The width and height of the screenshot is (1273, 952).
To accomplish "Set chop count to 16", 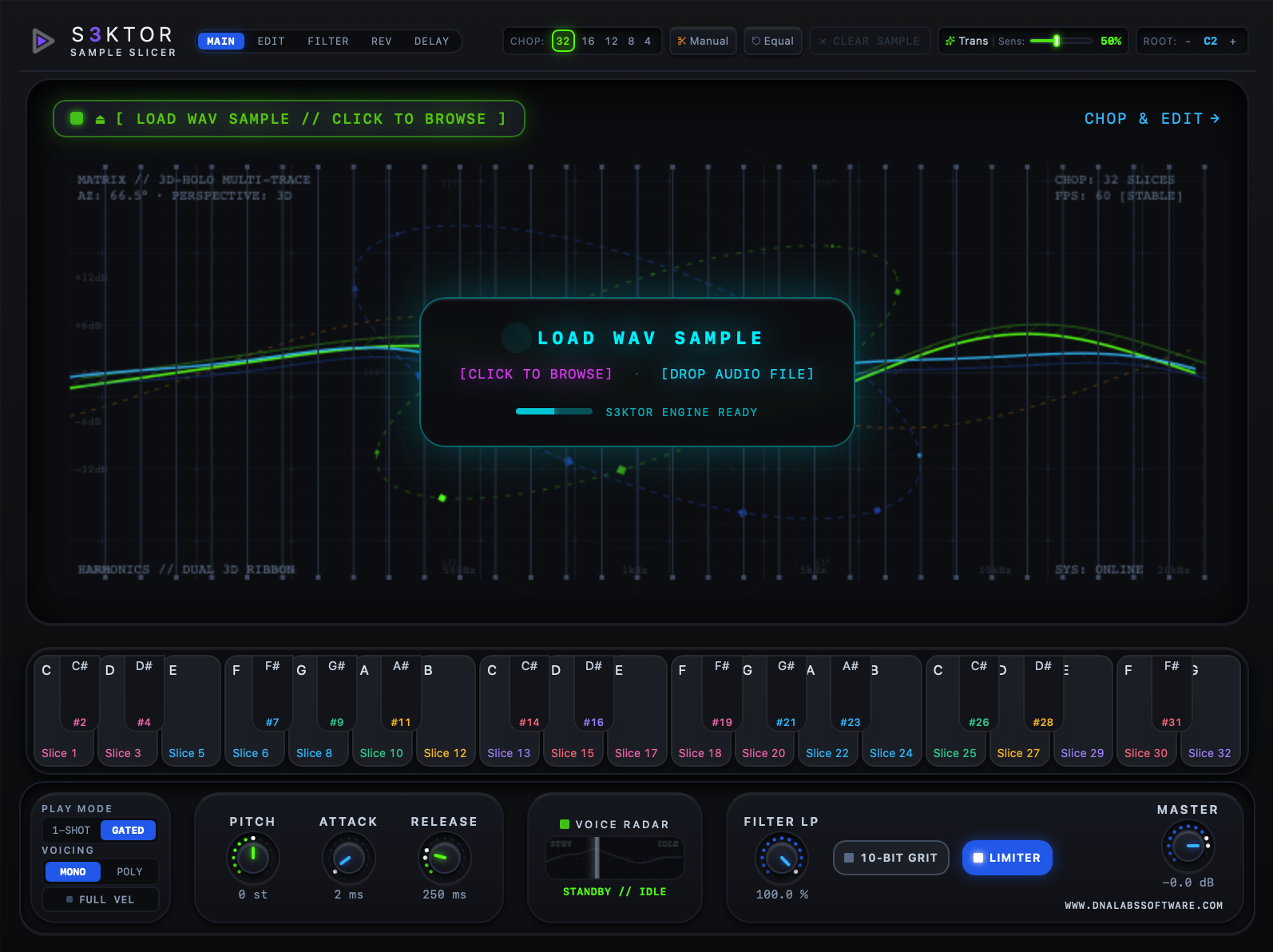I will [588, 41].
